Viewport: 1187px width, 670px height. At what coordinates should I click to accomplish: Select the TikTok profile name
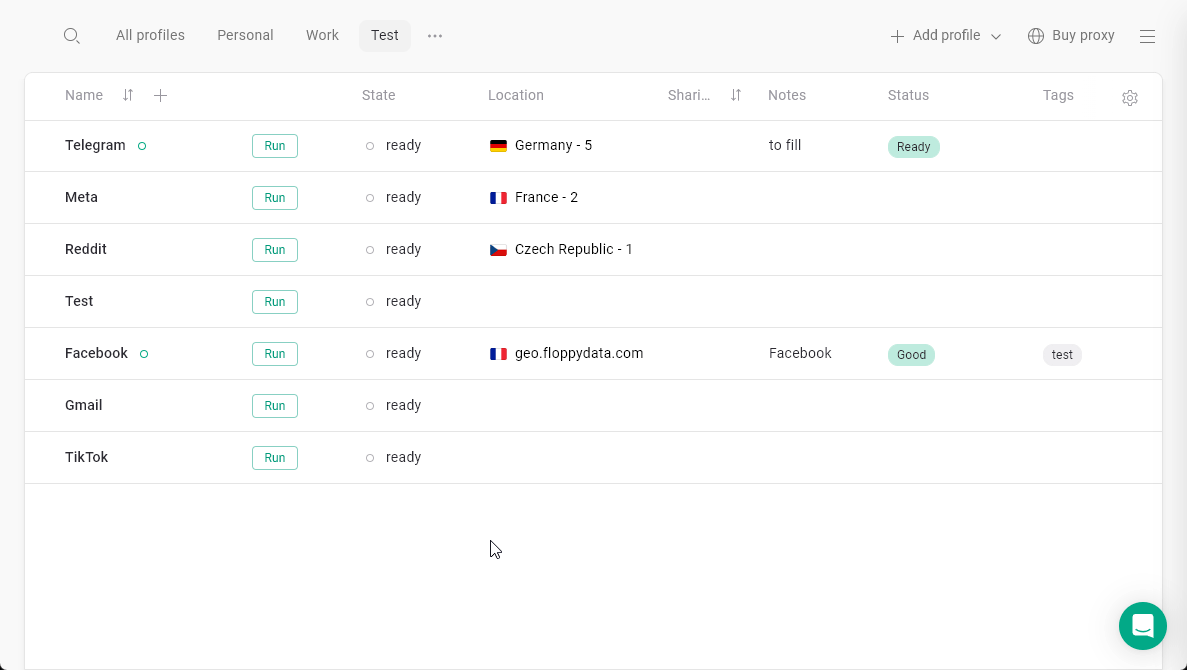click(x=86, y=457)
